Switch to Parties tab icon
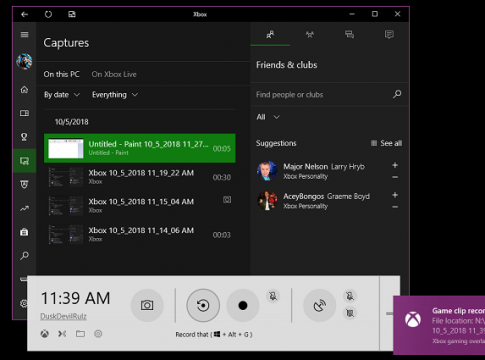Viewport: 485px width, 360px height. pos(310,34)
